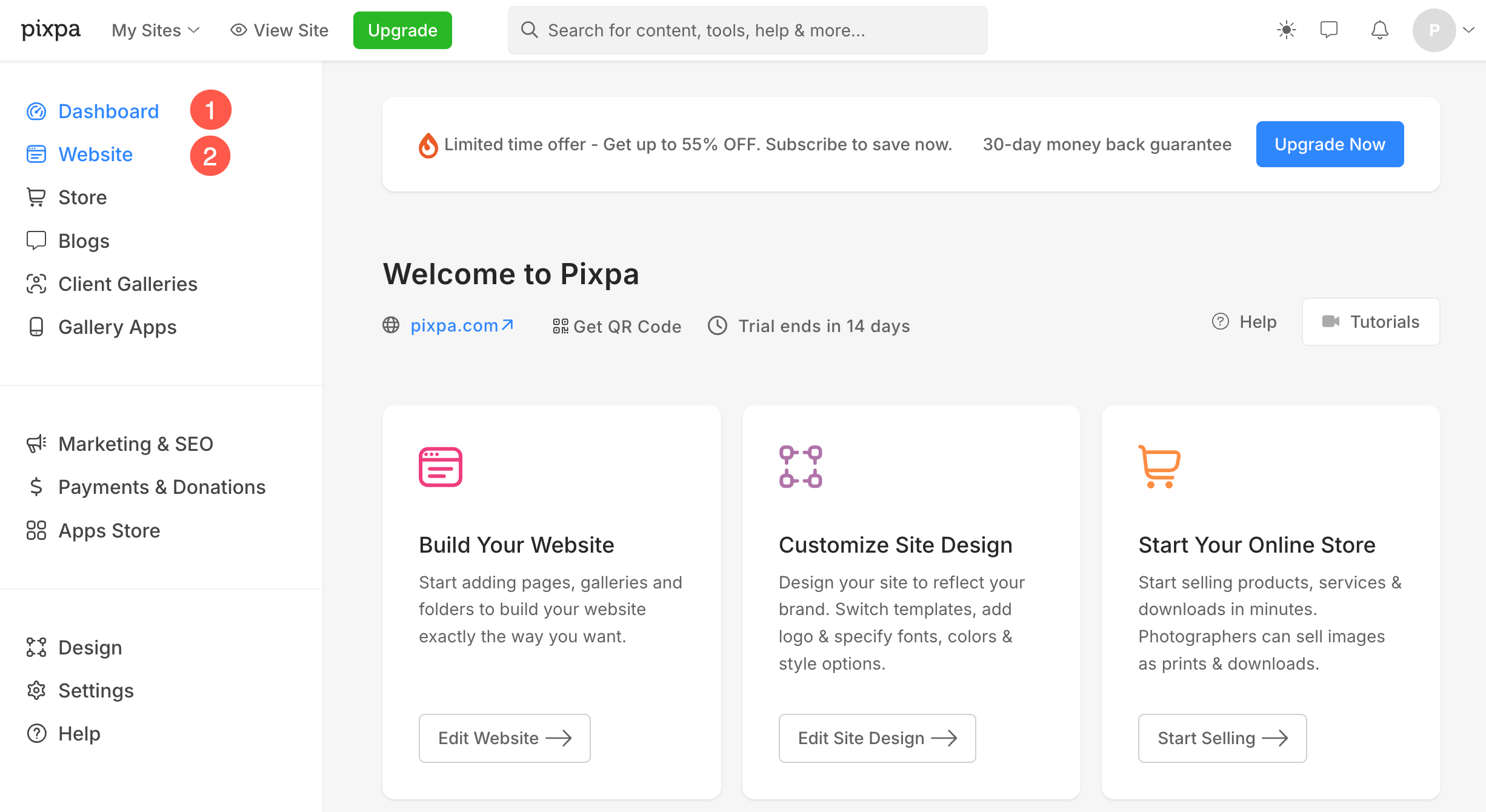Screen dimensions: 1486x812
Task: Click the trial clock icon
Action: point(718,325)
